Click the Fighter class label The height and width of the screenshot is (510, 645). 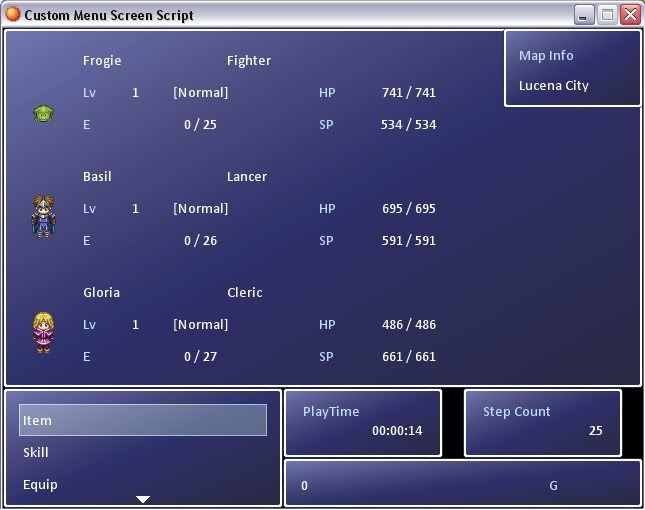[x=249, y=61]
